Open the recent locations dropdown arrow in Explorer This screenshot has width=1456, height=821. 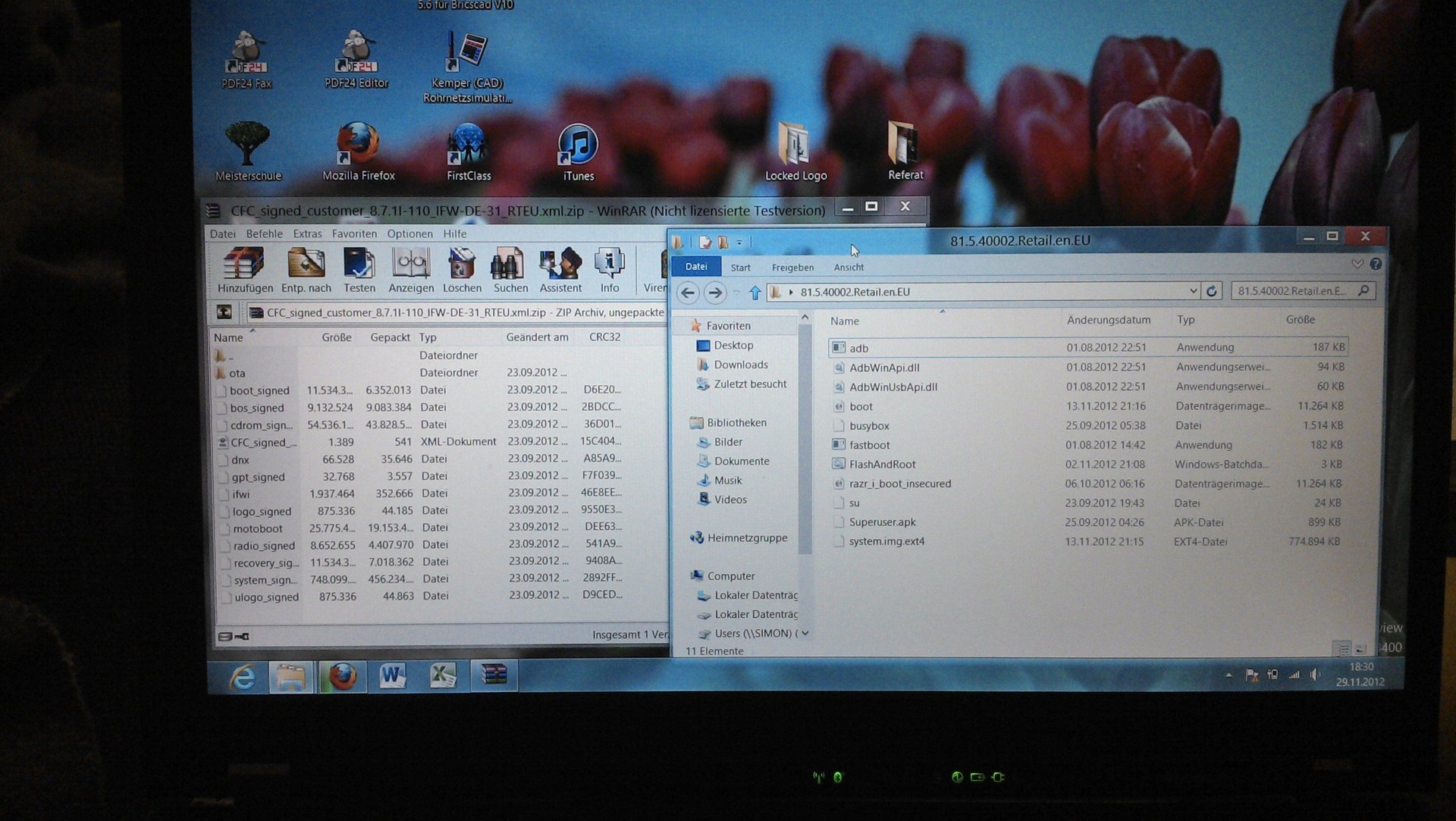tap(736, 292)
